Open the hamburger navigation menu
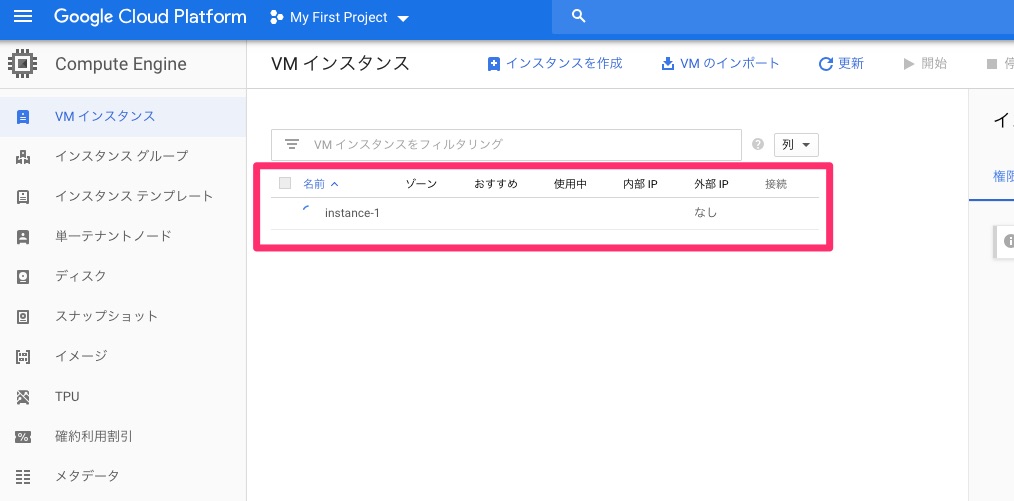This screenshot has height=501, width=1014. (23, 17)
